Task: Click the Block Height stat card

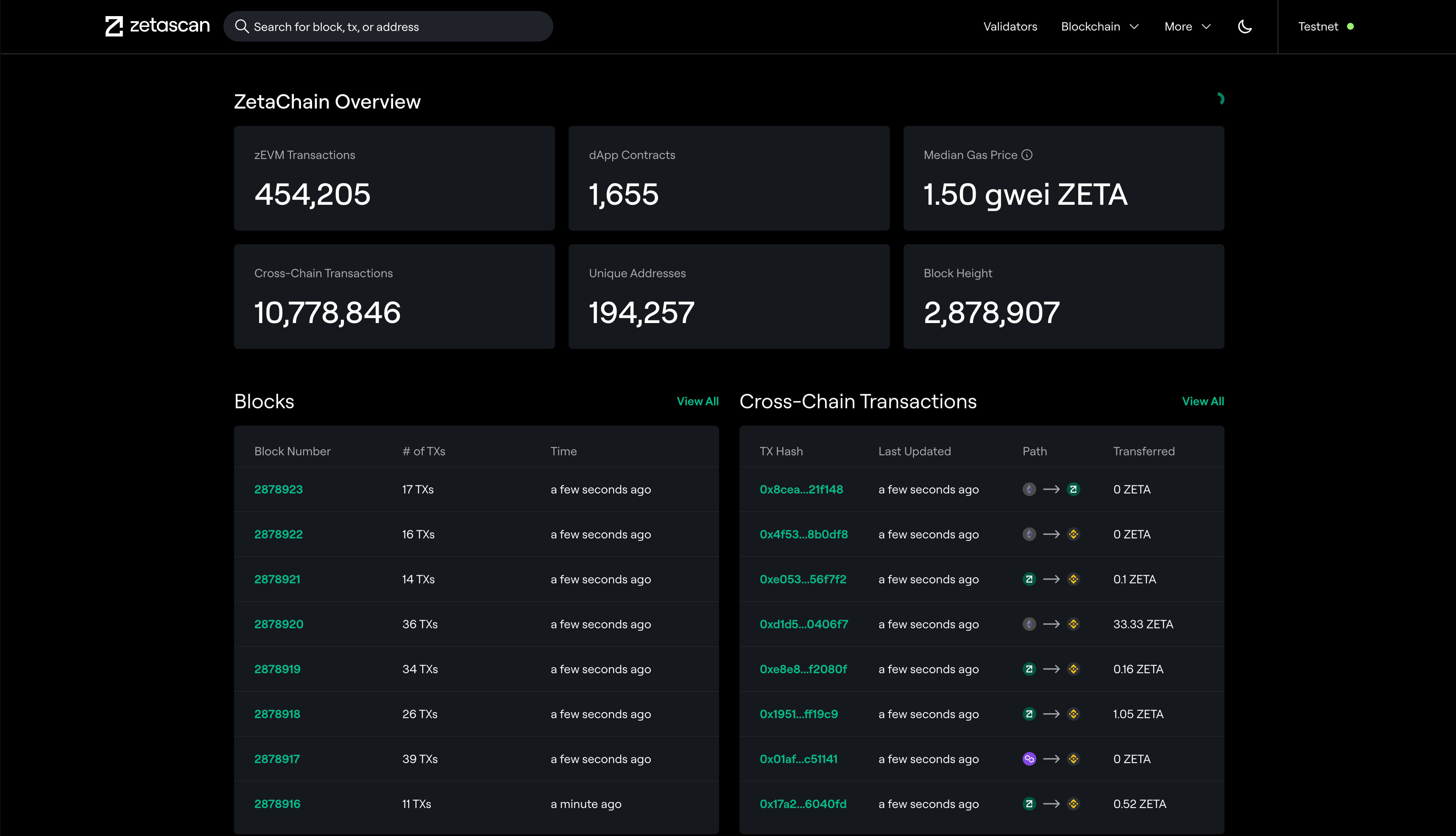Action: [x=1063, y=297]
